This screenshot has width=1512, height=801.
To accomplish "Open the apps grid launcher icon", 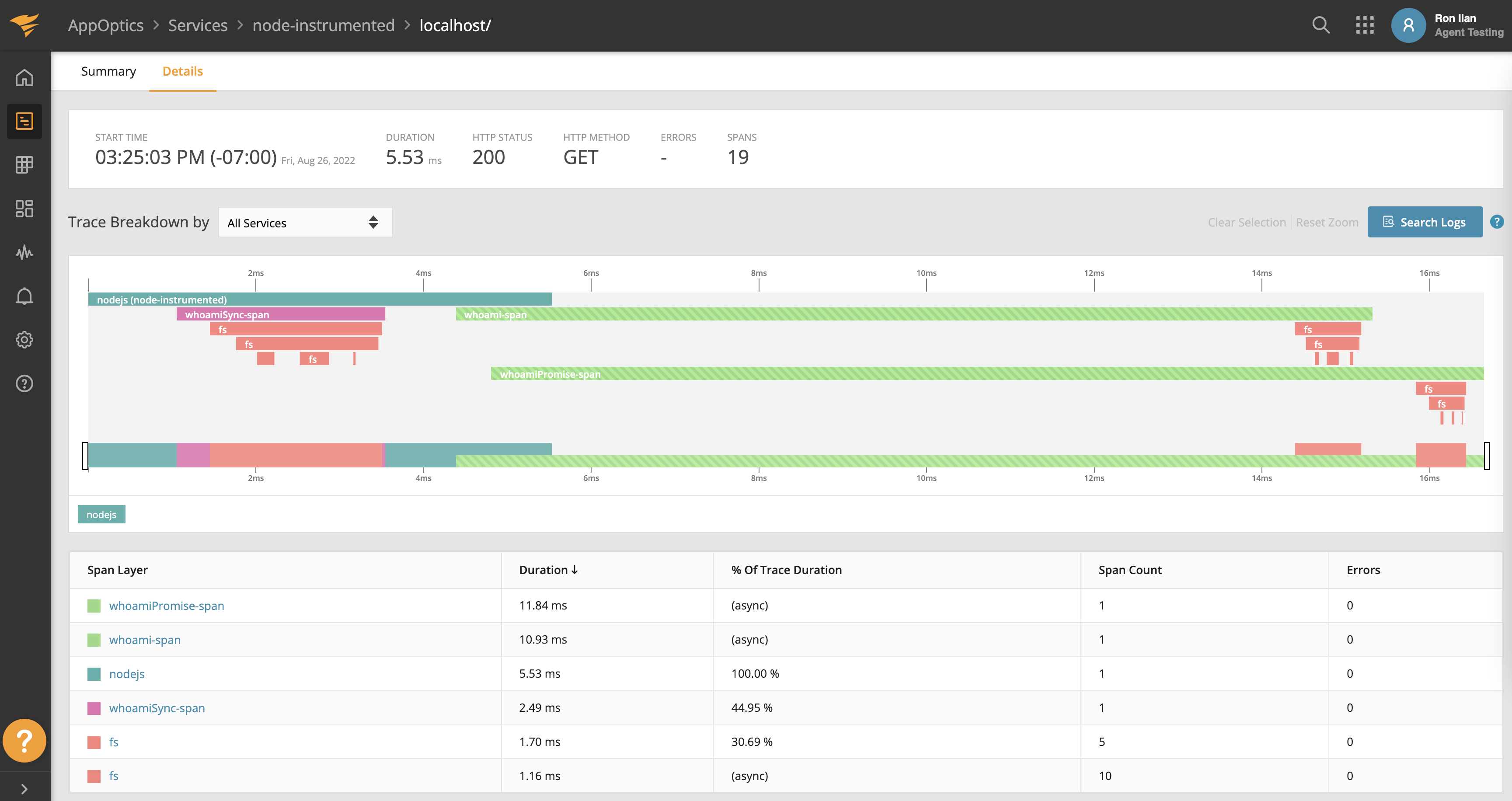I will click(x=1365, y=25).
